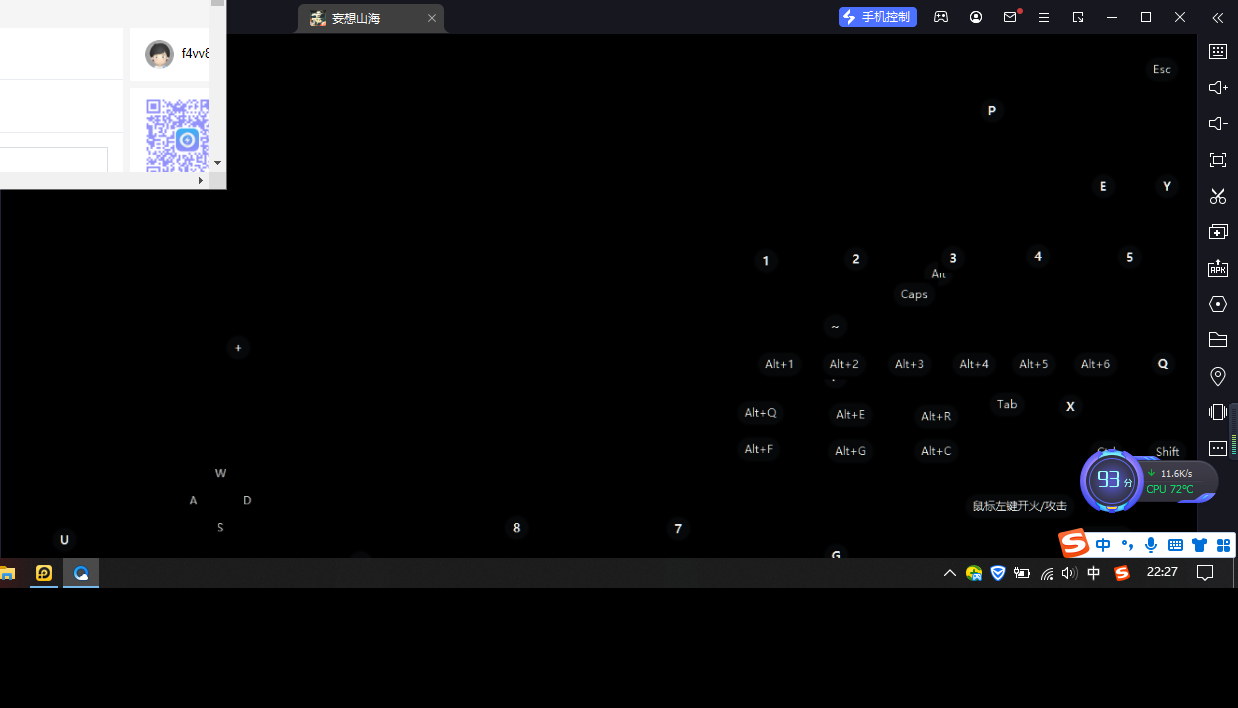This screenshot has width=1238, height=708.
Task: Click the user account profile icon
Action: pyautogui.click(x=976, y=18)
